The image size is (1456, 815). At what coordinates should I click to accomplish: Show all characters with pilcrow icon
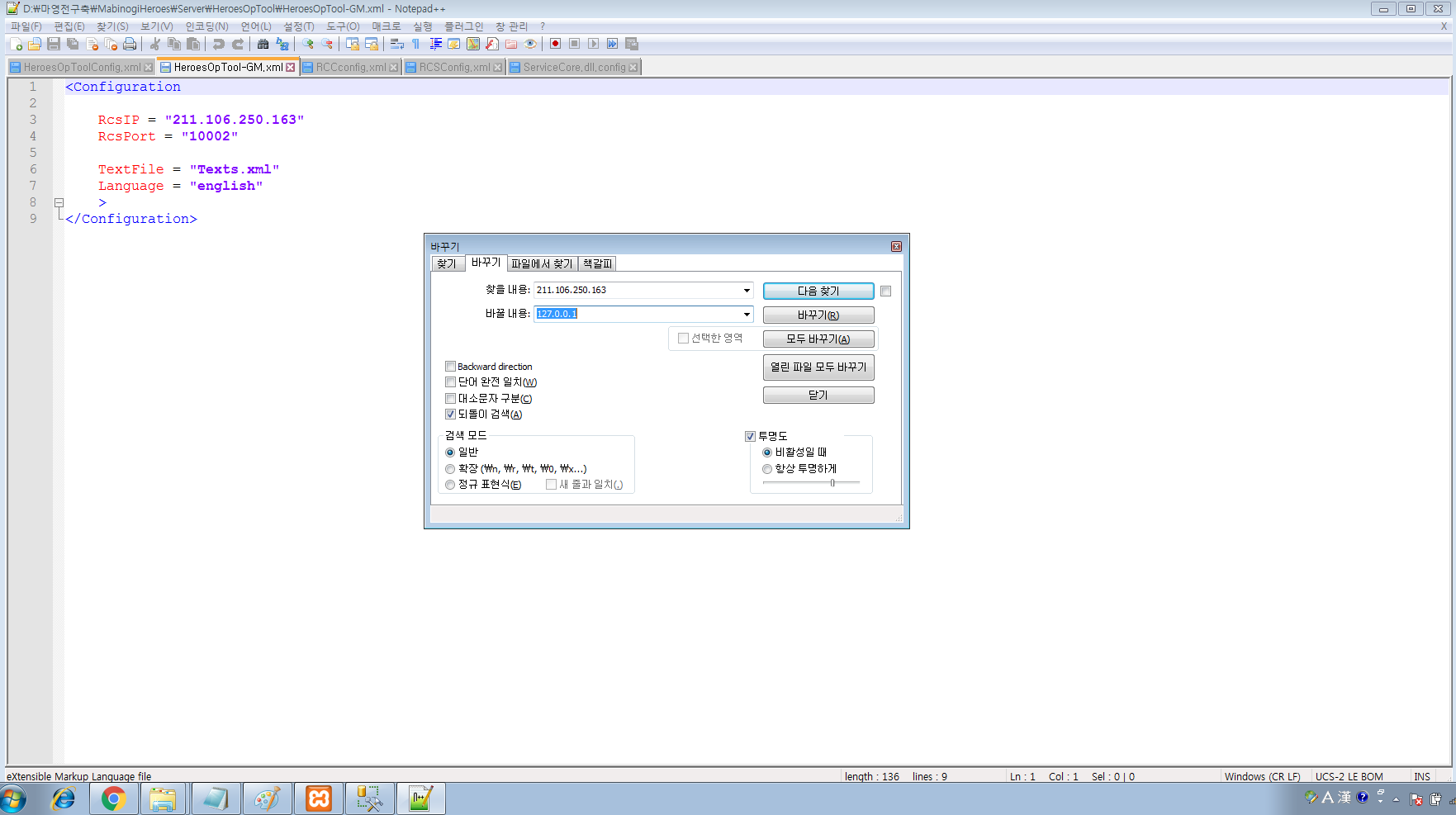tap(416, 44)
